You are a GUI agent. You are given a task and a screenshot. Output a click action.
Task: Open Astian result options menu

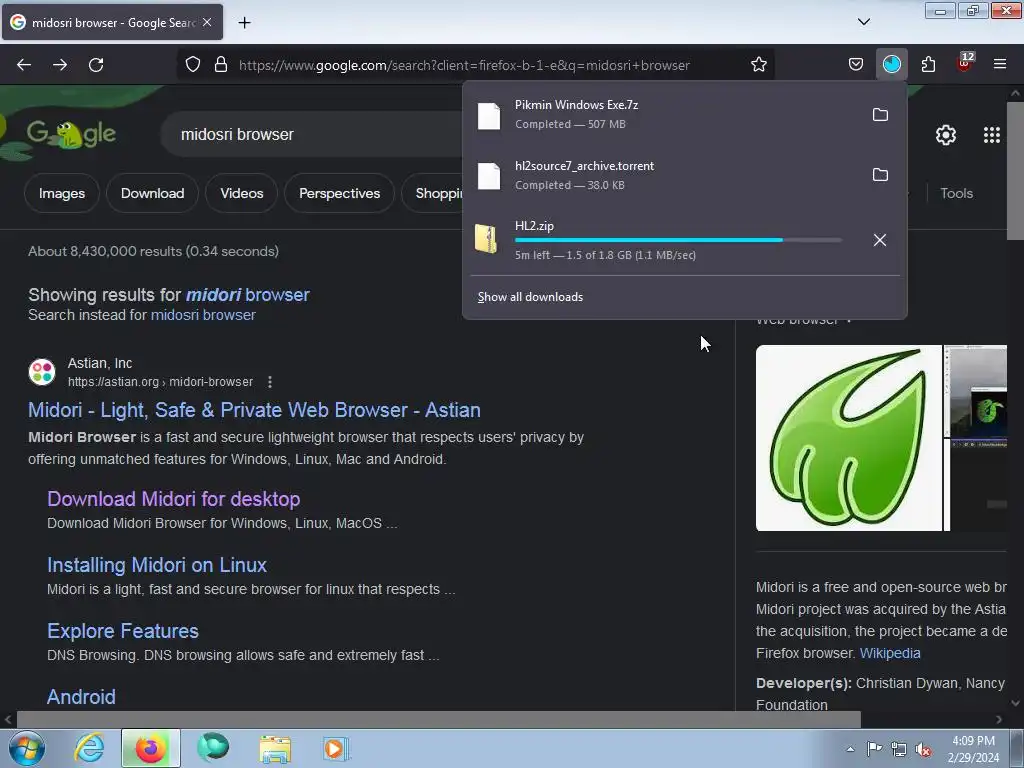270,382
